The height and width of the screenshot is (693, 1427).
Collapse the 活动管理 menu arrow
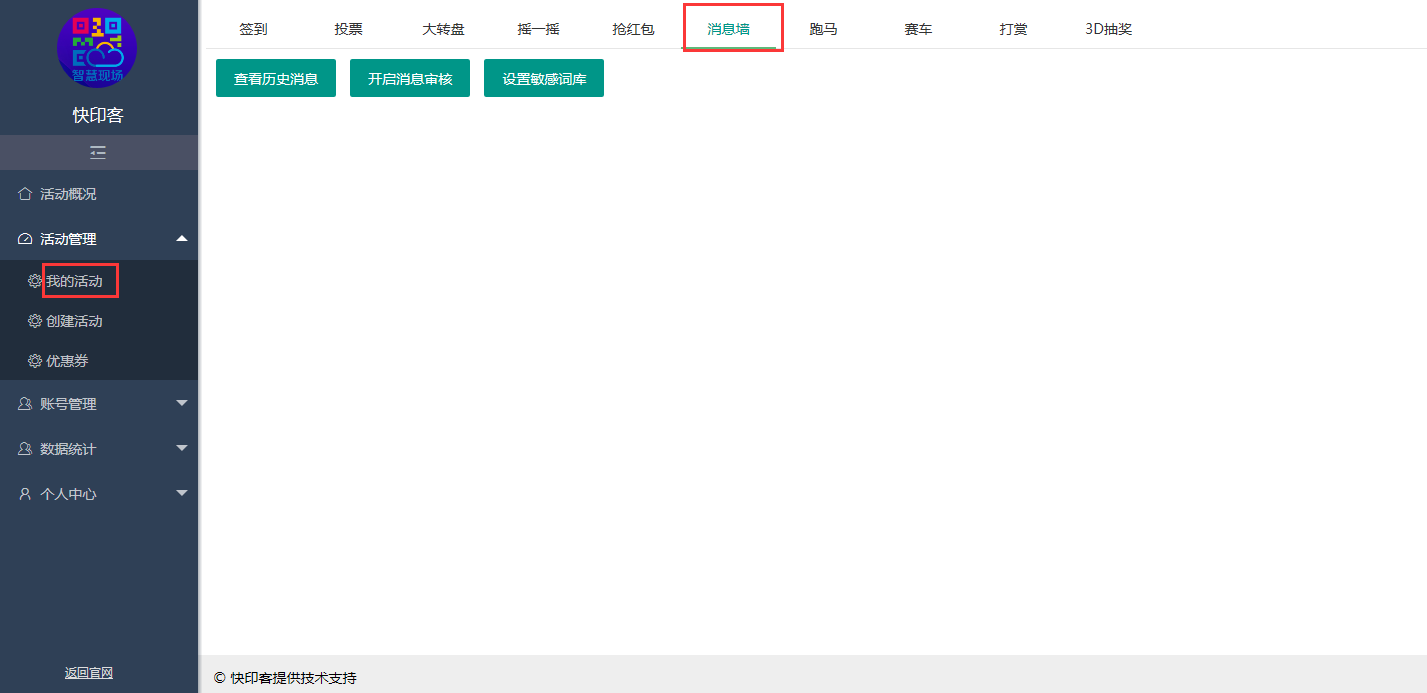(181, 238)
